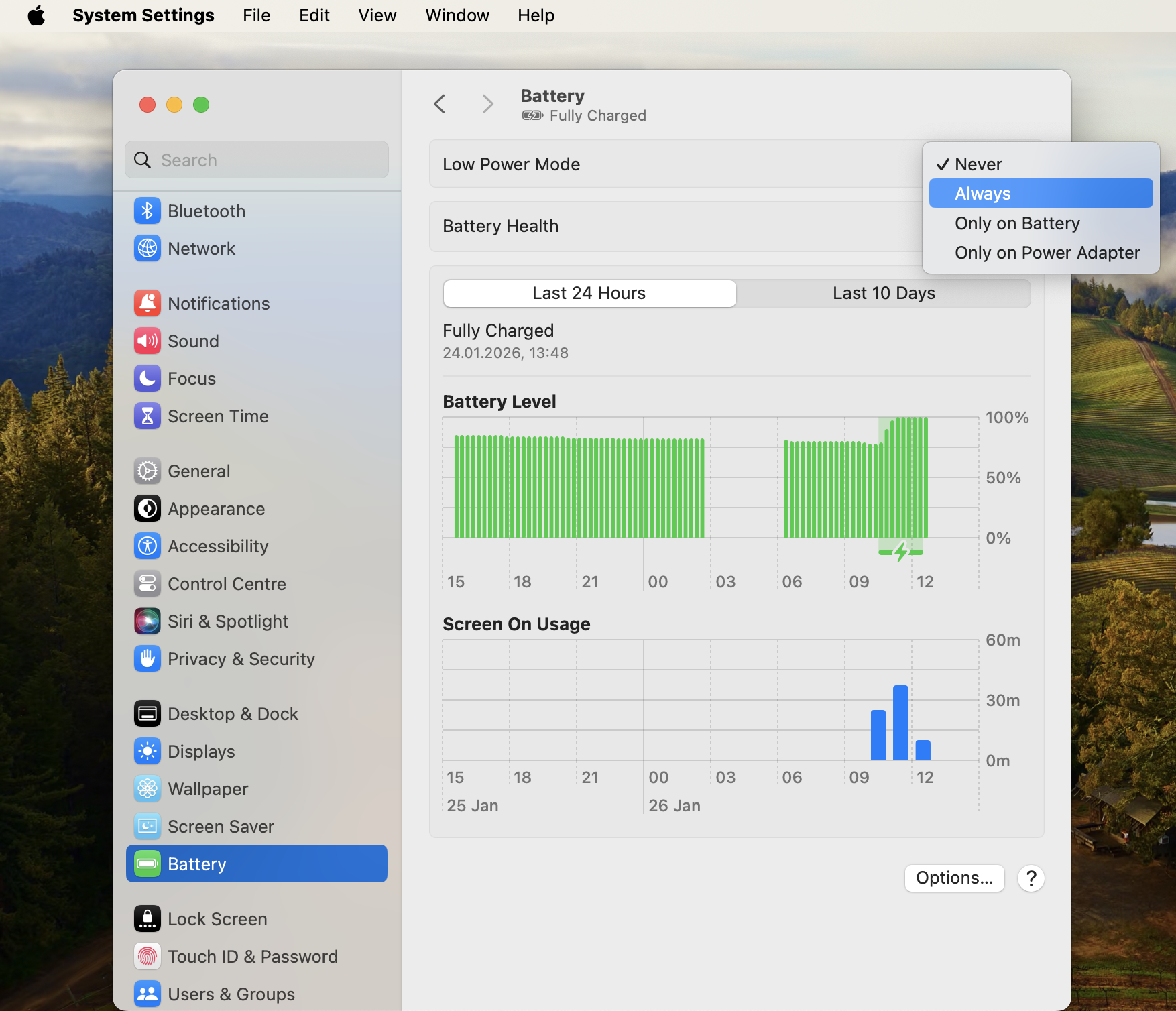The height and width of the screenshot is (1011, 1176).
Task: Select Never in the Low Power Mode list
Action: coord(978,164)
